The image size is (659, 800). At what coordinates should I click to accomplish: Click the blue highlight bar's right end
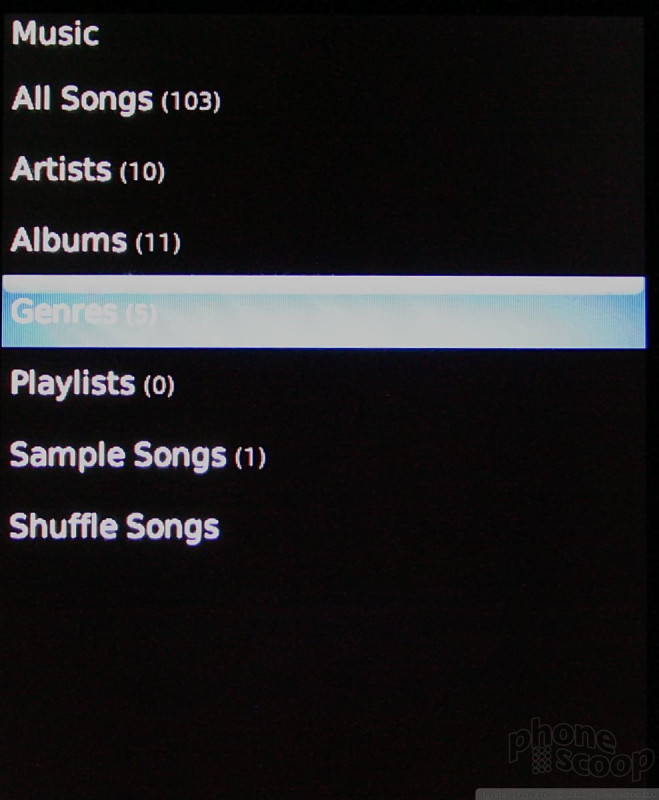click(630, 312)
